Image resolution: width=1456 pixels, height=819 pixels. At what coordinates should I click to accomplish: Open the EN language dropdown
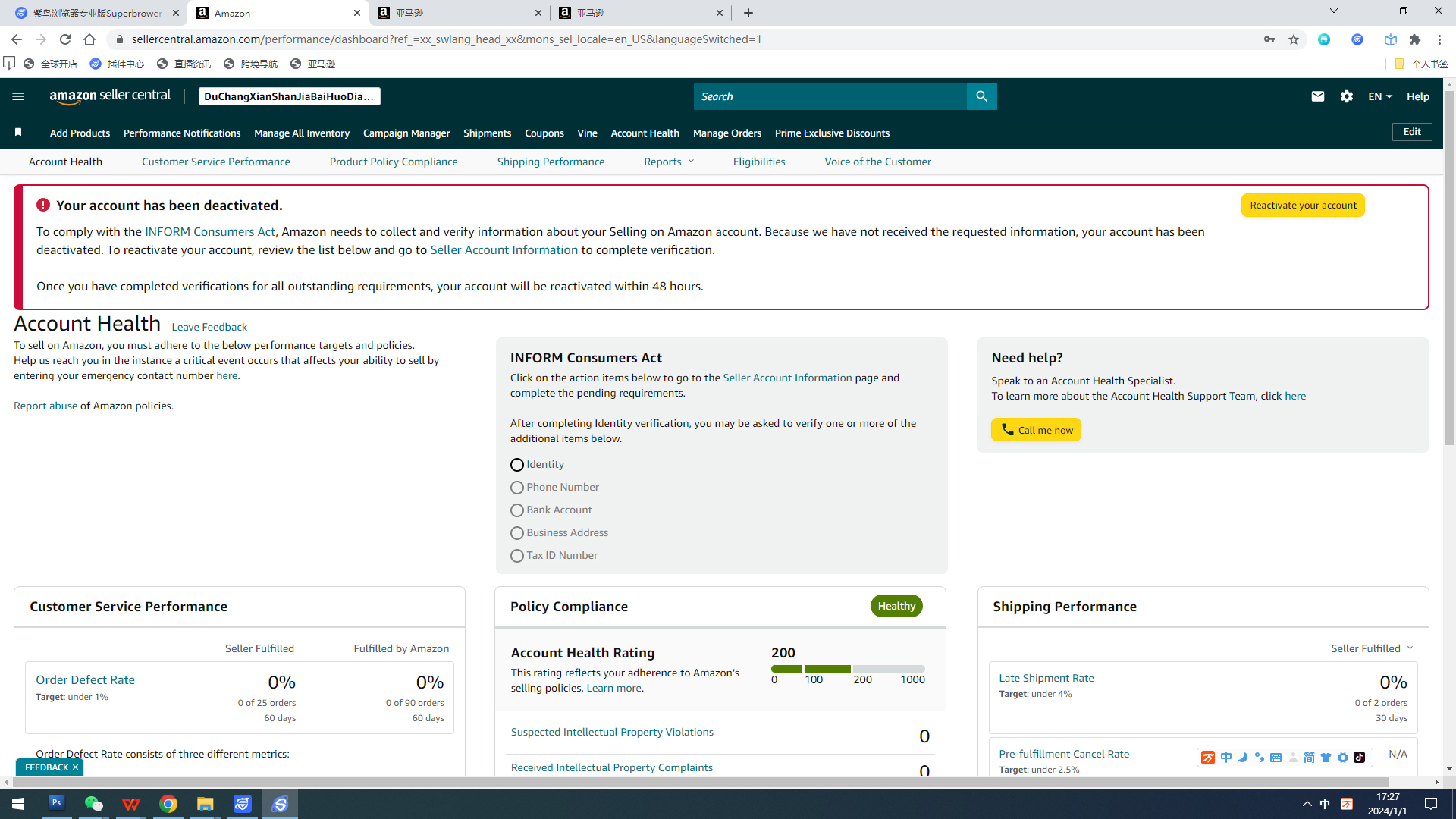(1380, 96)
